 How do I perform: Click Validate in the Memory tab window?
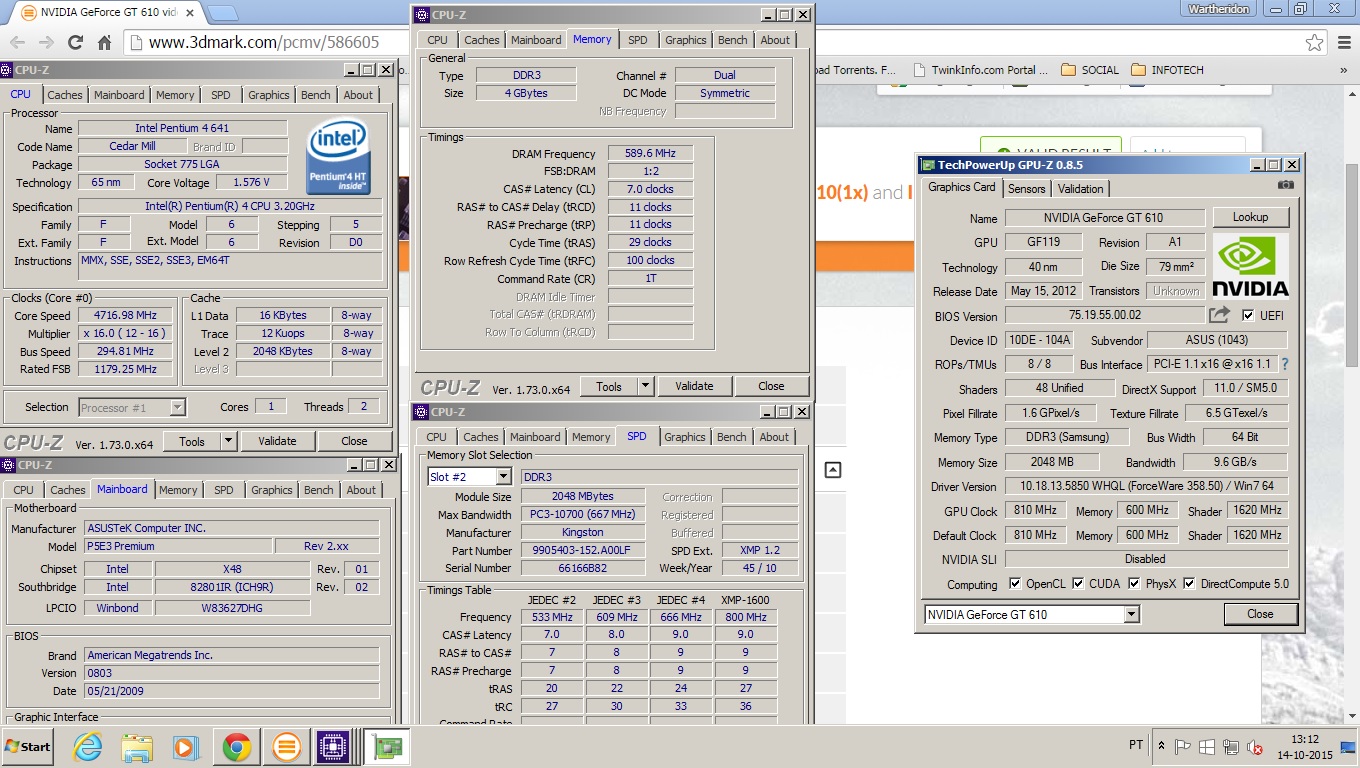(694, 386)
